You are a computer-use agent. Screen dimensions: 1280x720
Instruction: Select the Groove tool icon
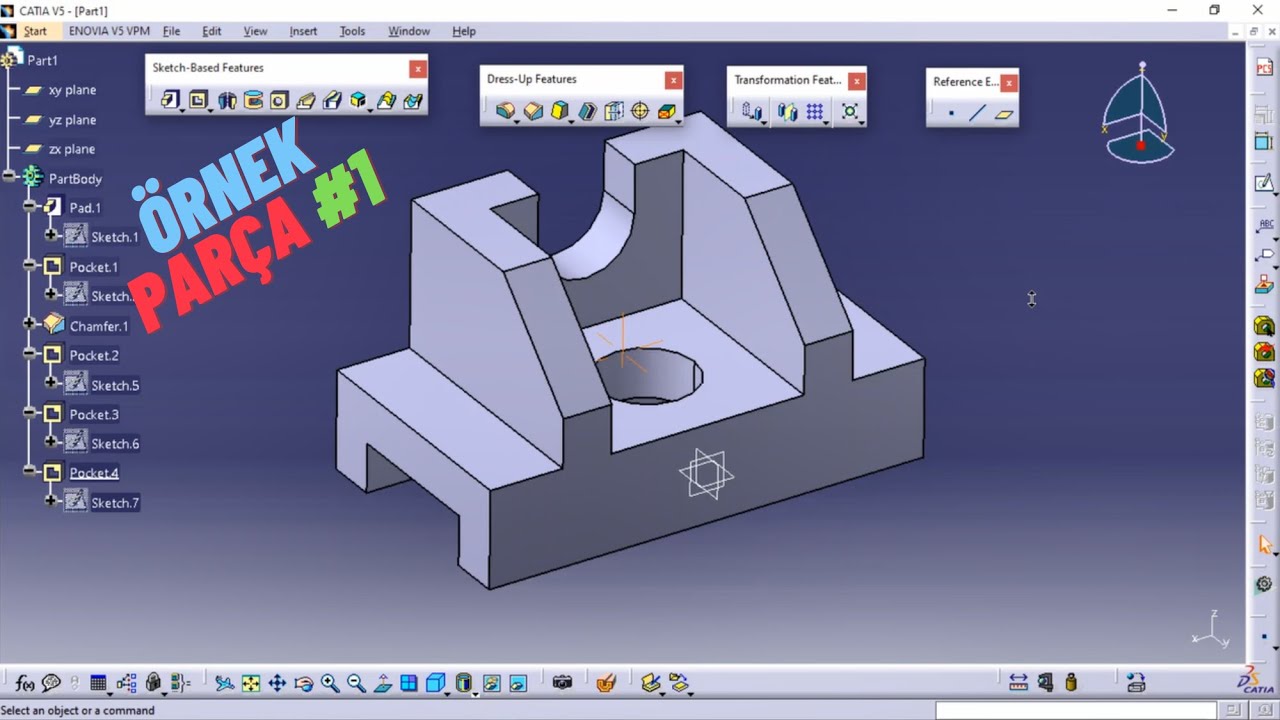pos(253,100)
